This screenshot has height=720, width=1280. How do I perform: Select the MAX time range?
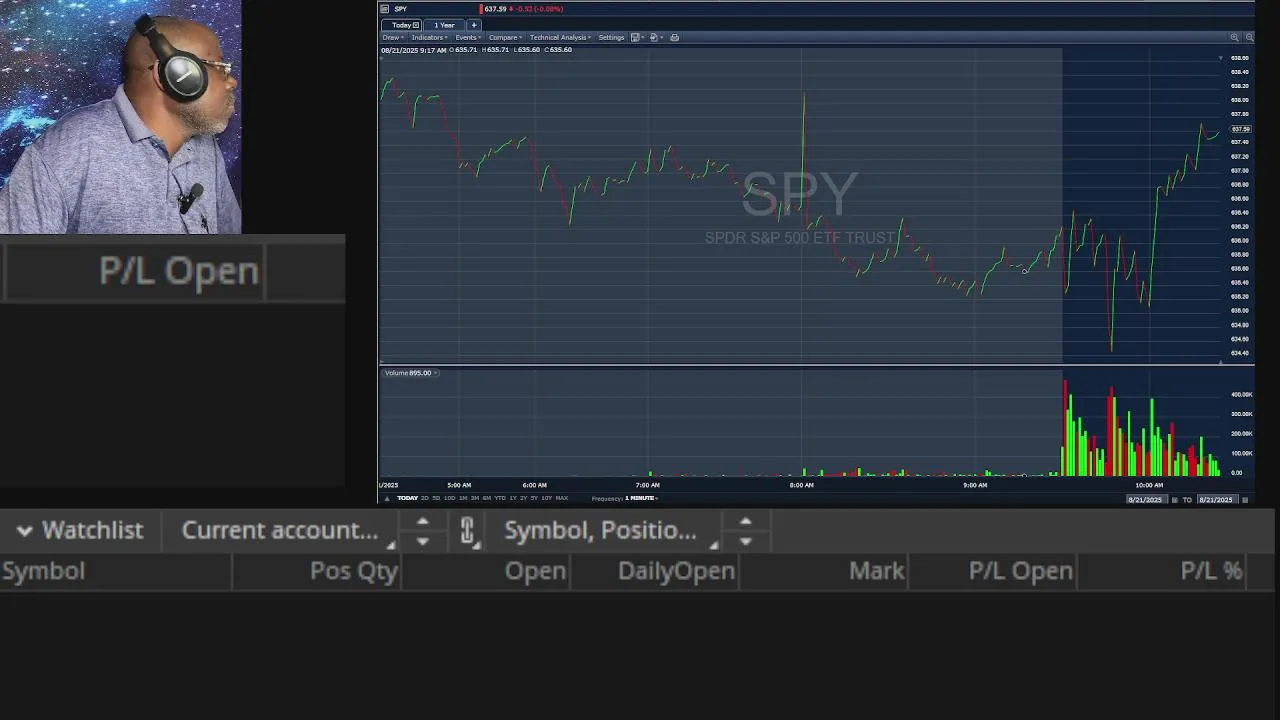pyautogui.click(x=561, y=498)
